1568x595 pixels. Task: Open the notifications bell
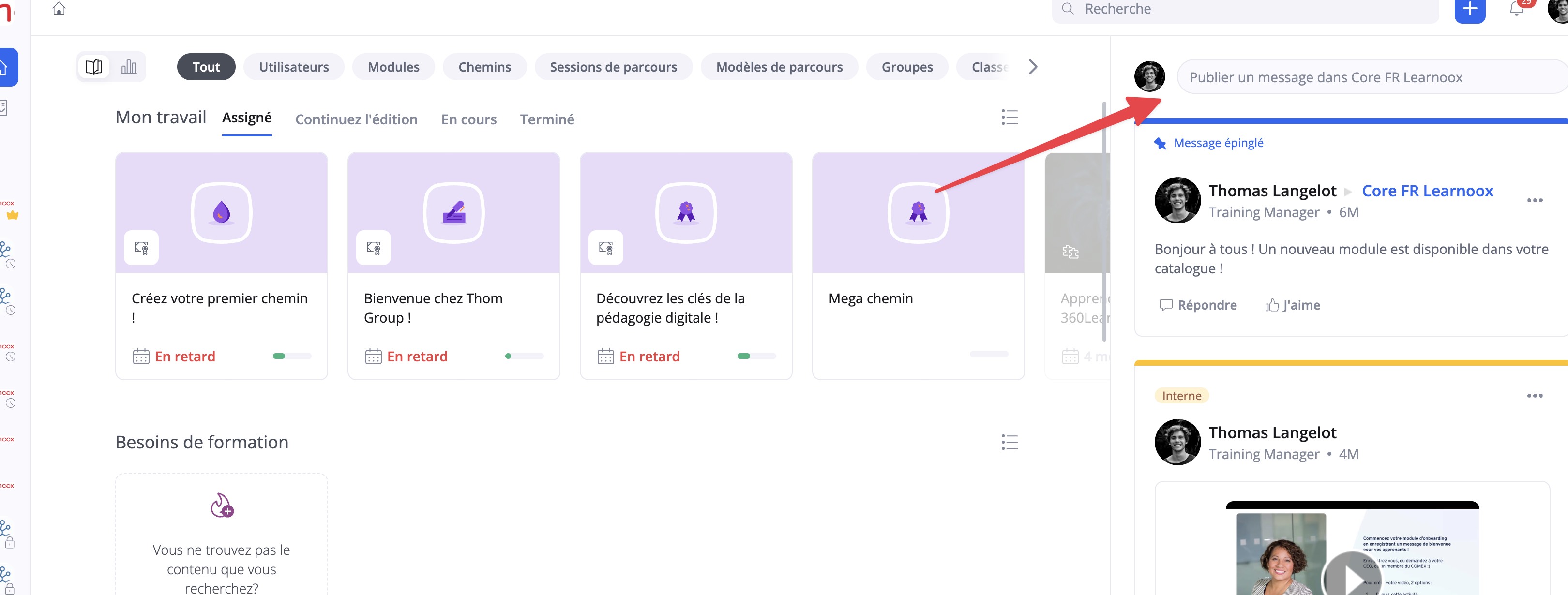click(x=1516, y=9)
